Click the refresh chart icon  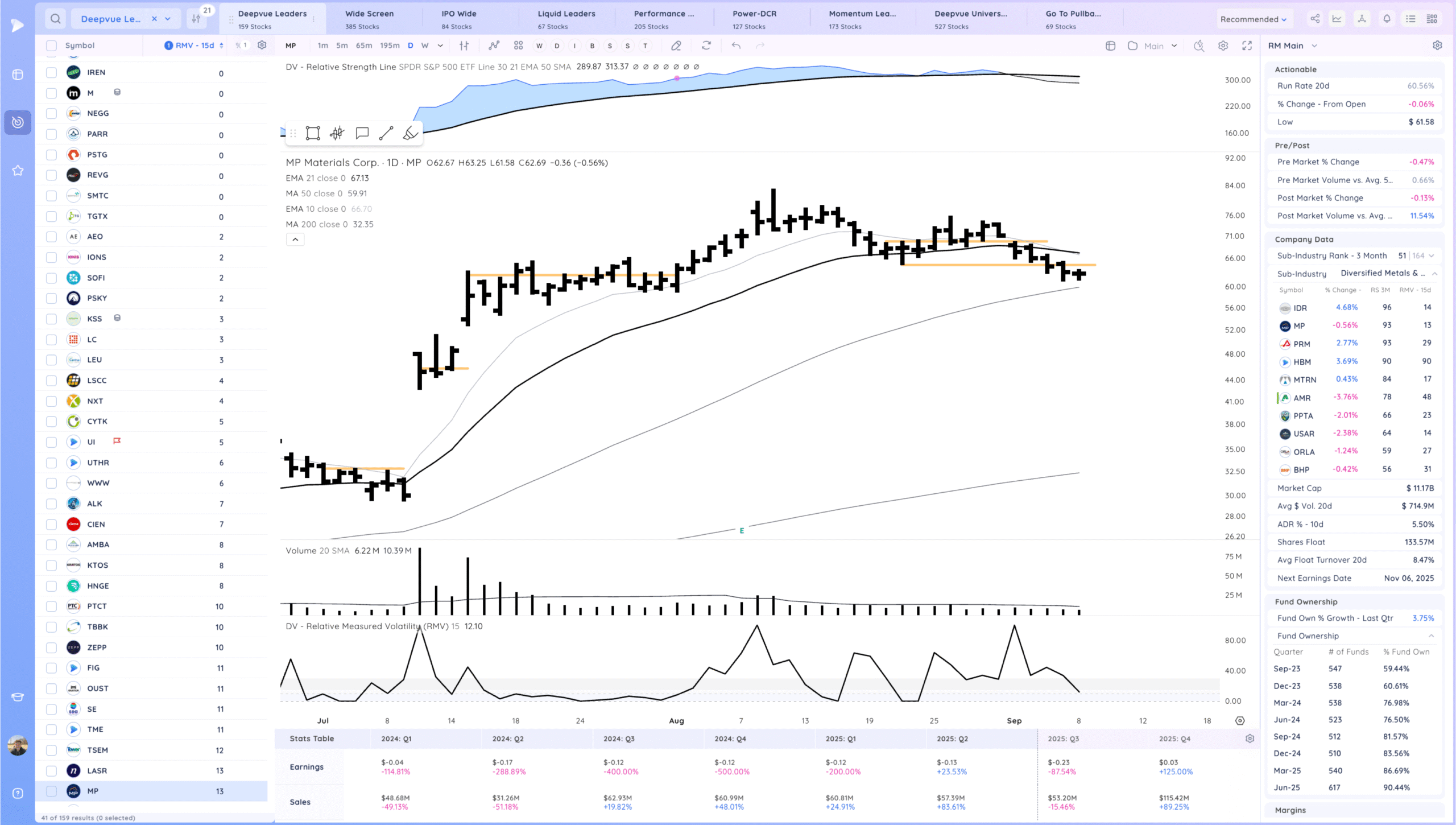coord(706,46)
